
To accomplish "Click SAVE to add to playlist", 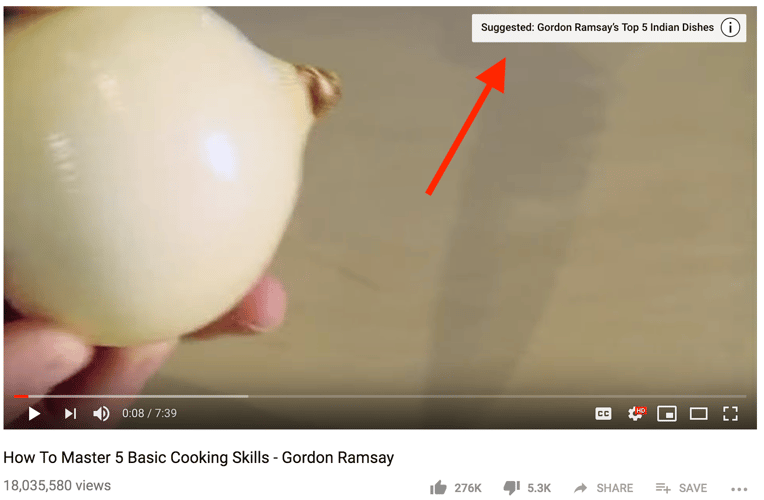I will (x=683, y=489).
